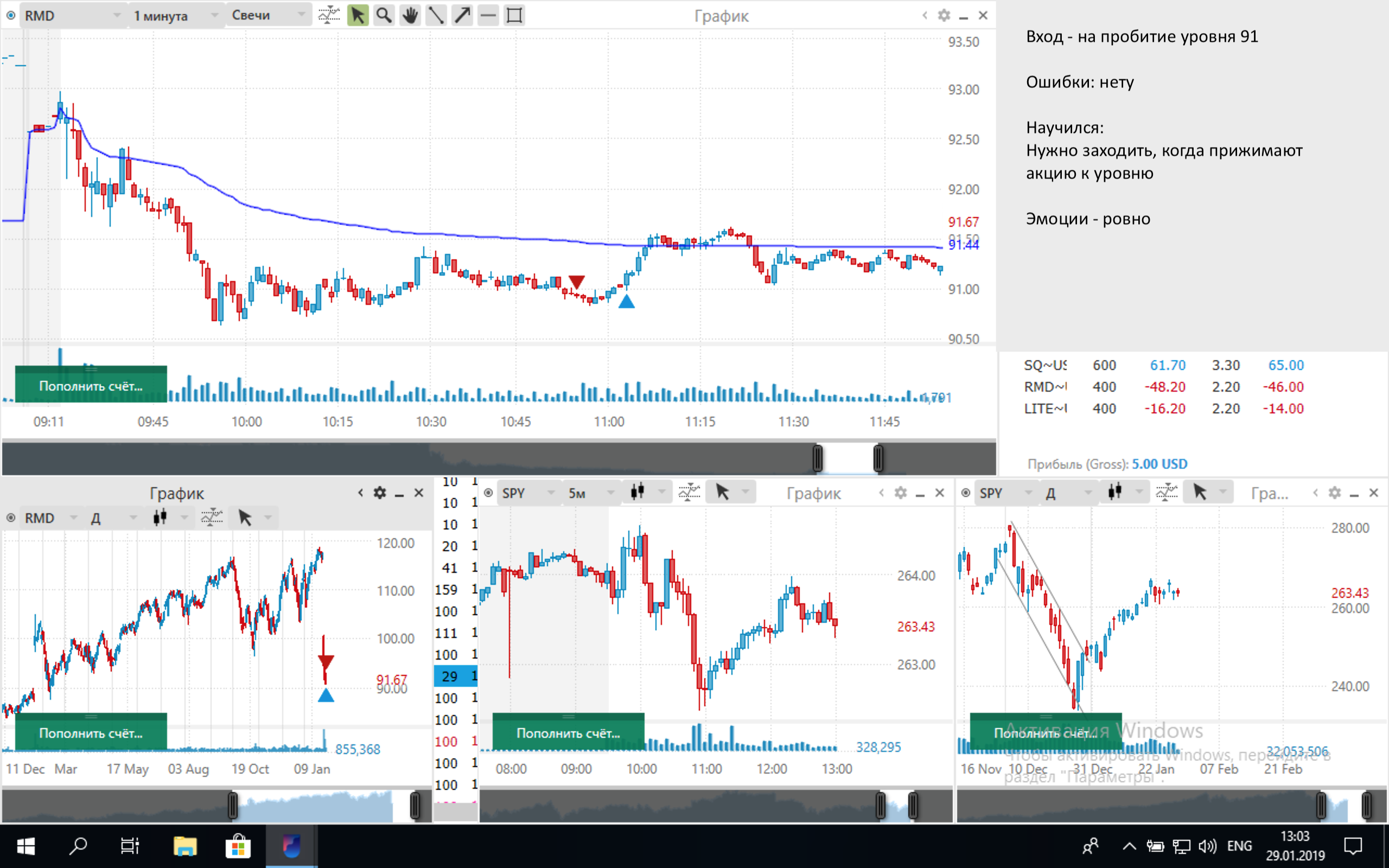
Task: Select the horizontal line tool
Action: pyautogui.click(x=488, y=16)
